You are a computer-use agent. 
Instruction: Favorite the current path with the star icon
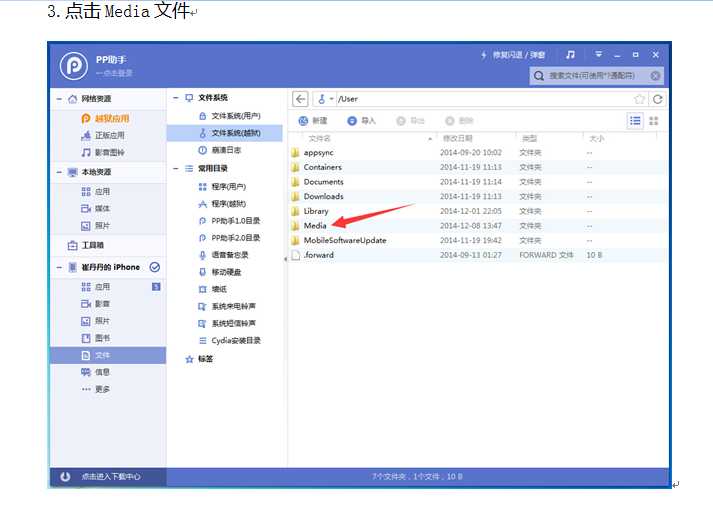coord(639,99)
